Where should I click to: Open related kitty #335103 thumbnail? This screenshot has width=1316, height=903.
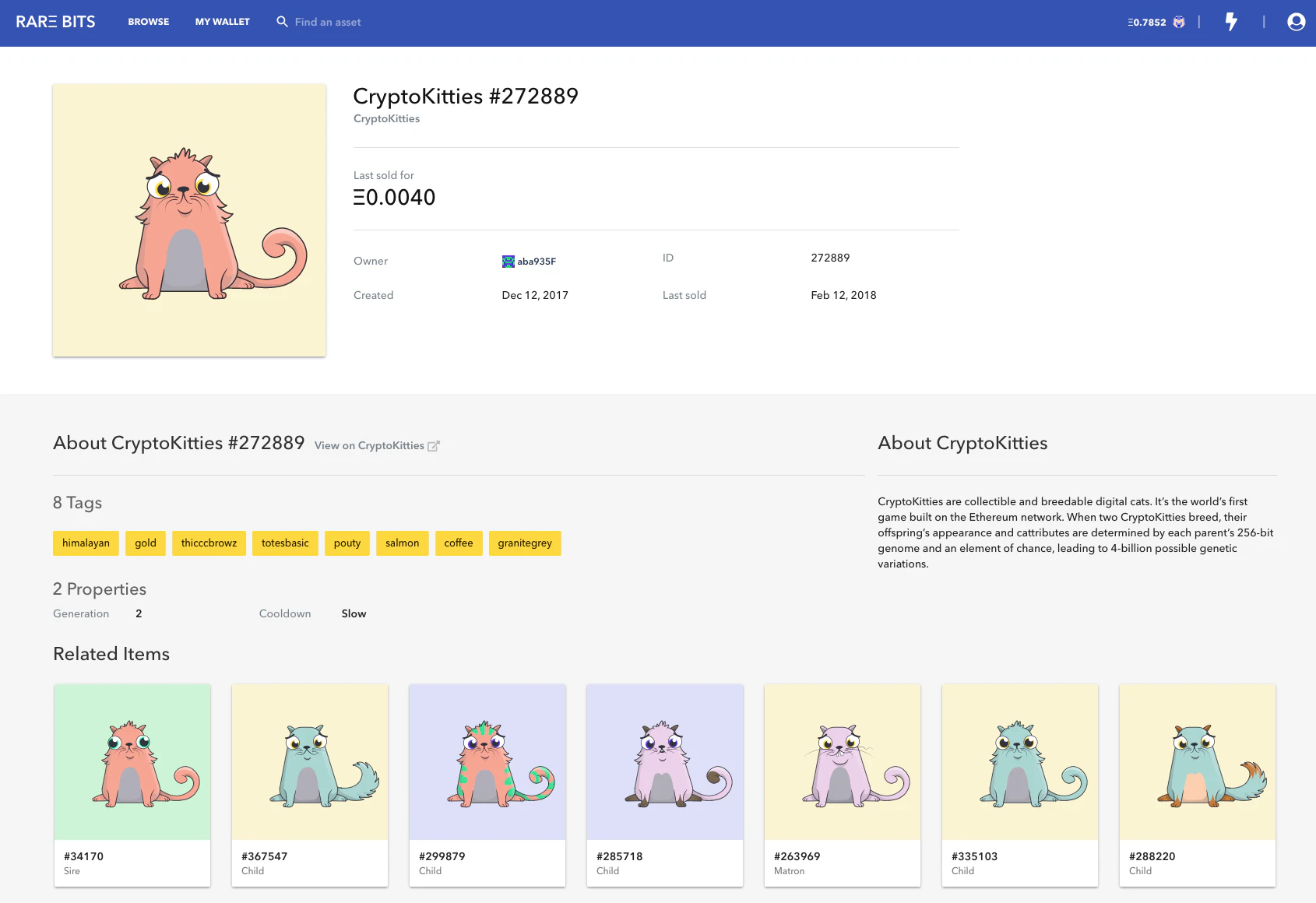coord(1020,762)
